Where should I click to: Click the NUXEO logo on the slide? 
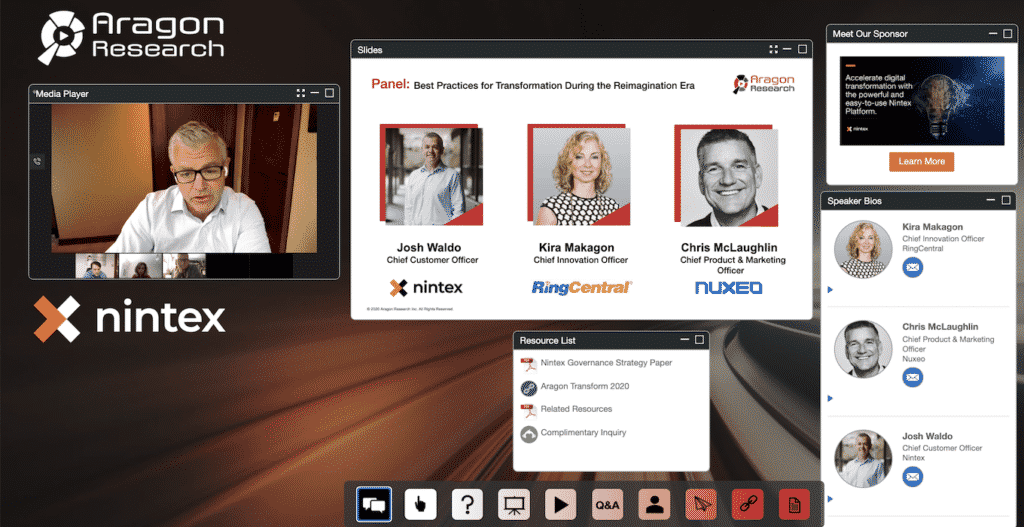729,287
